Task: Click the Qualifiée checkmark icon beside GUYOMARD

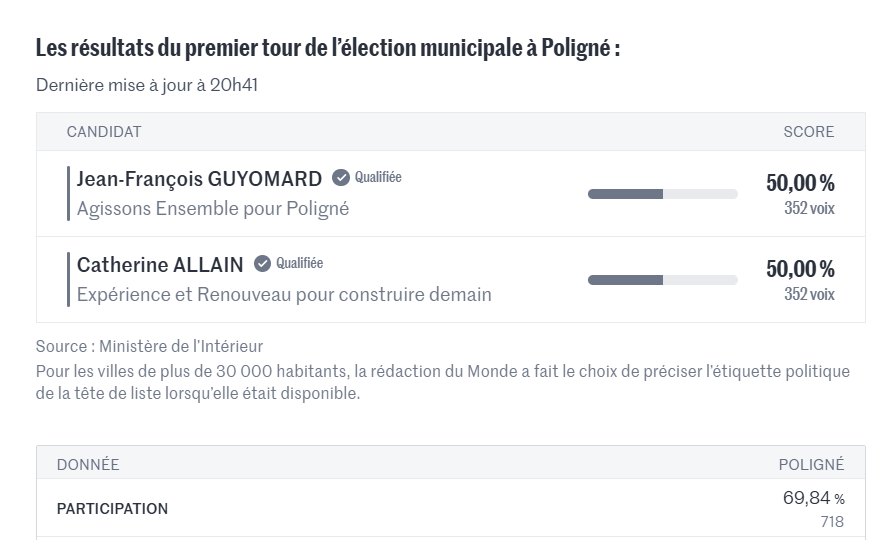Action: [x=341, y=178]
